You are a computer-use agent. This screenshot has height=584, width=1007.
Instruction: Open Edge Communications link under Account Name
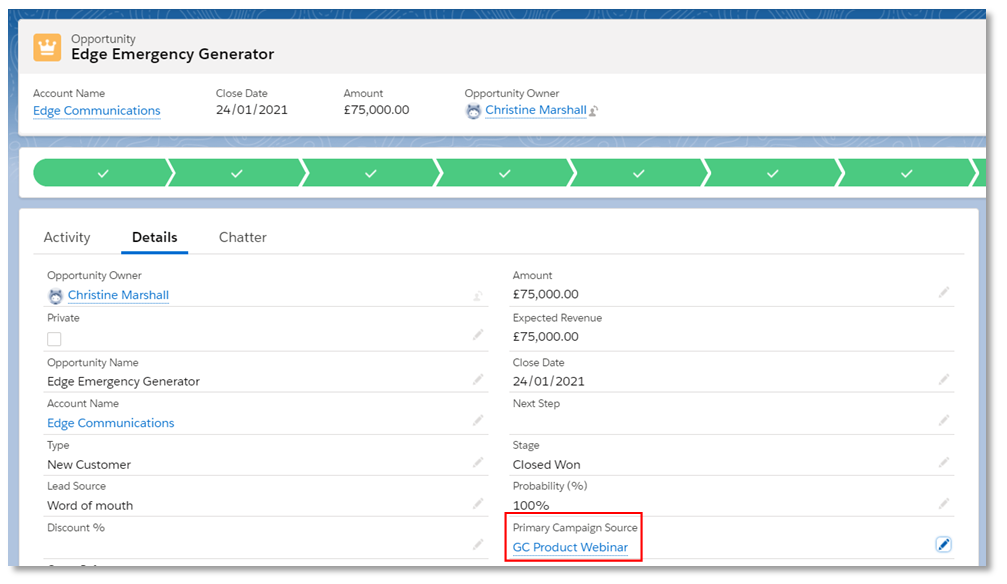coord(110,423)
